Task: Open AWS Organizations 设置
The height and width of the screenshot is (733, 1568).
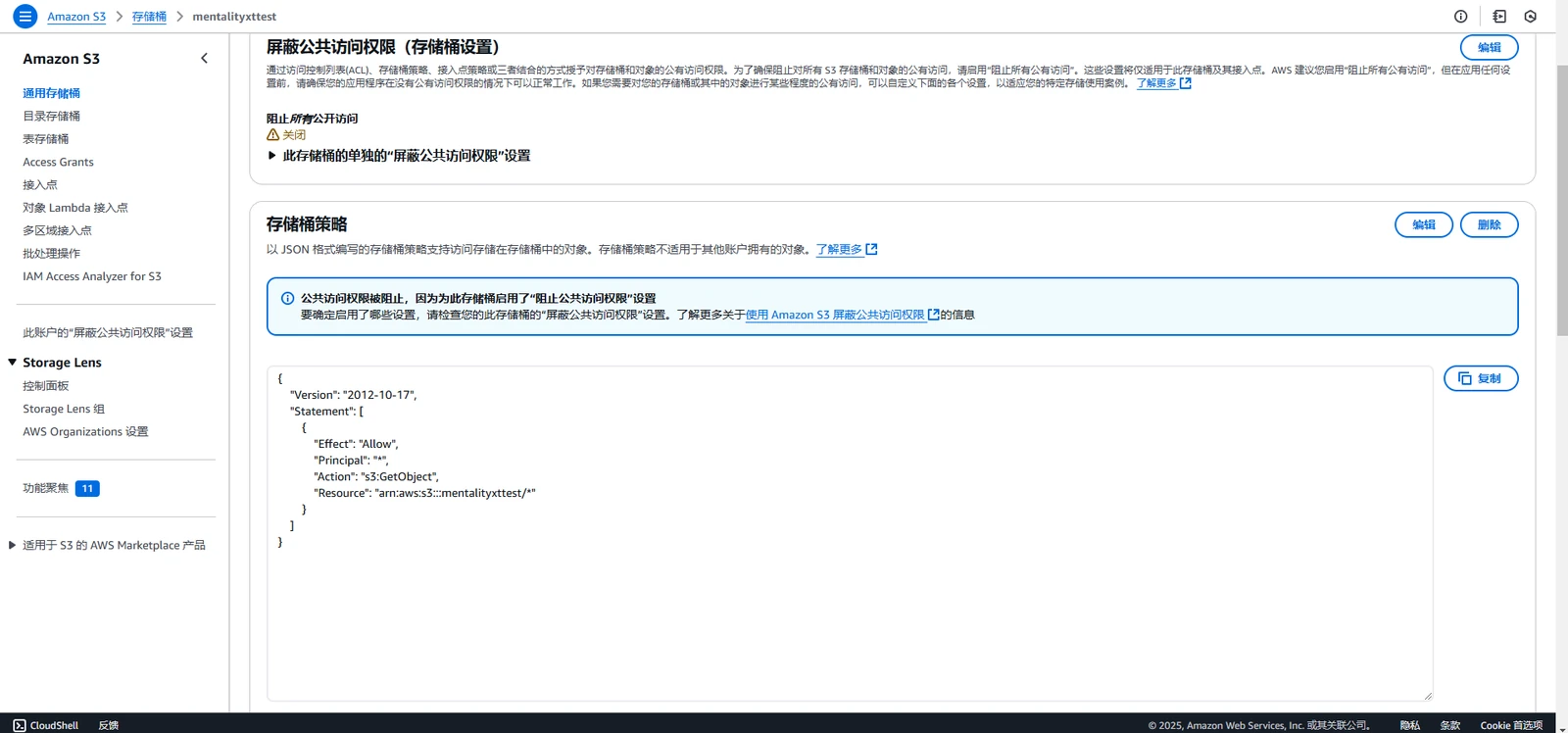Action: (85, 432)
